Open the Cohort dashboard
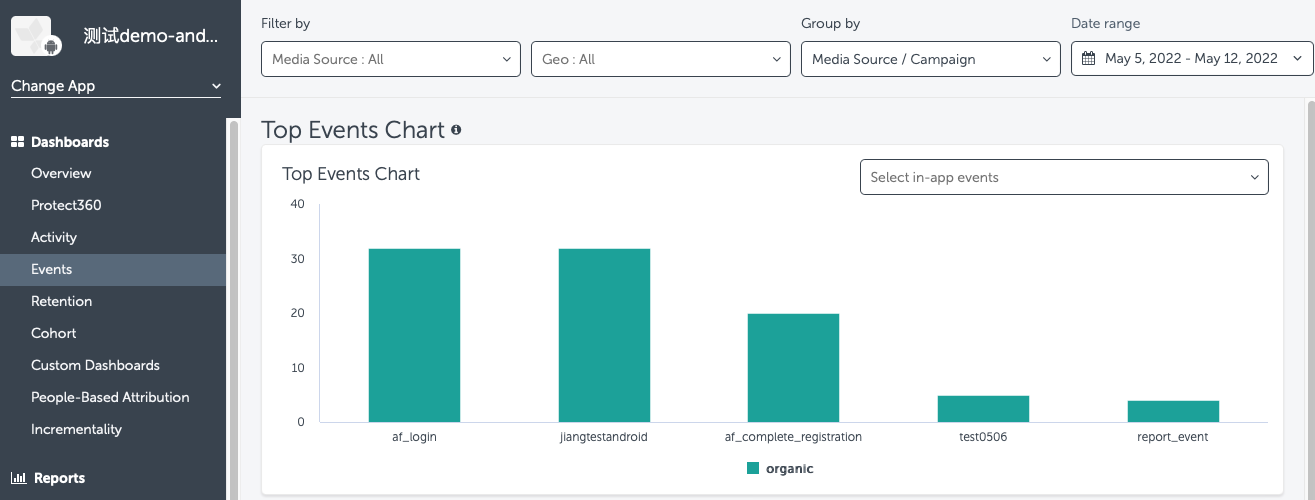 53,333
